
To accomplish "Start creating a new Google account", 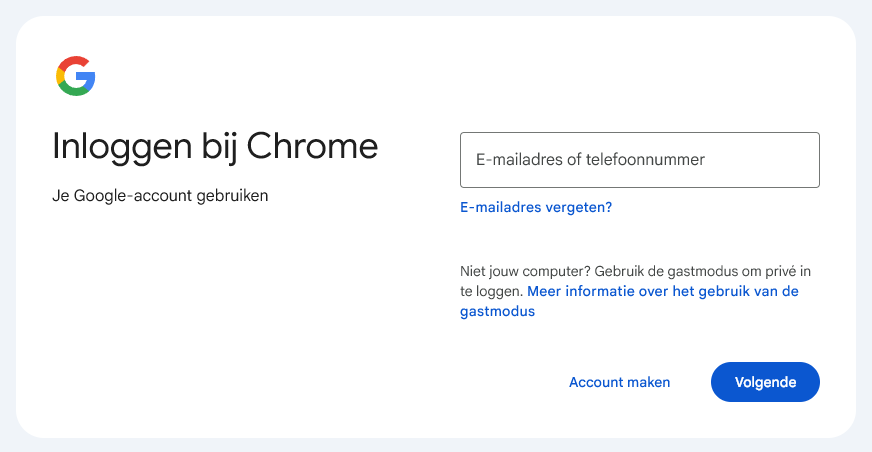I will click(x=619, y=382).
